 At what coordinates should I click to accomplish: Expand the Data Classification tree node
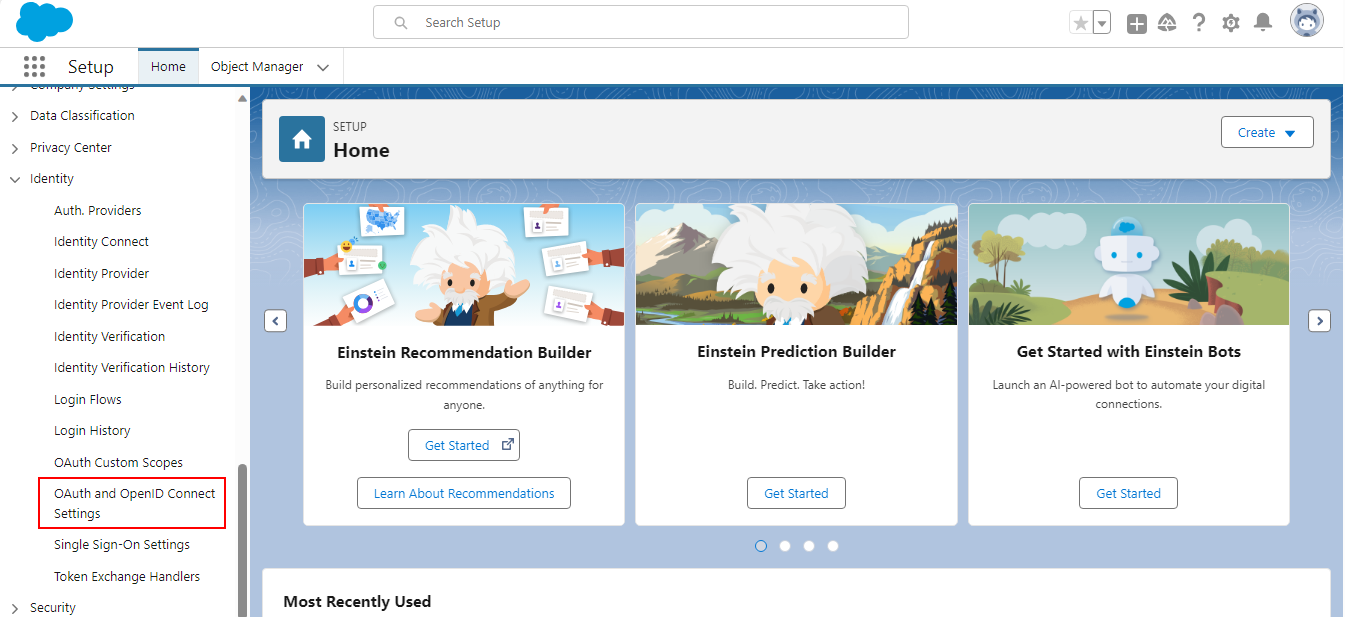tap(15, 117)
